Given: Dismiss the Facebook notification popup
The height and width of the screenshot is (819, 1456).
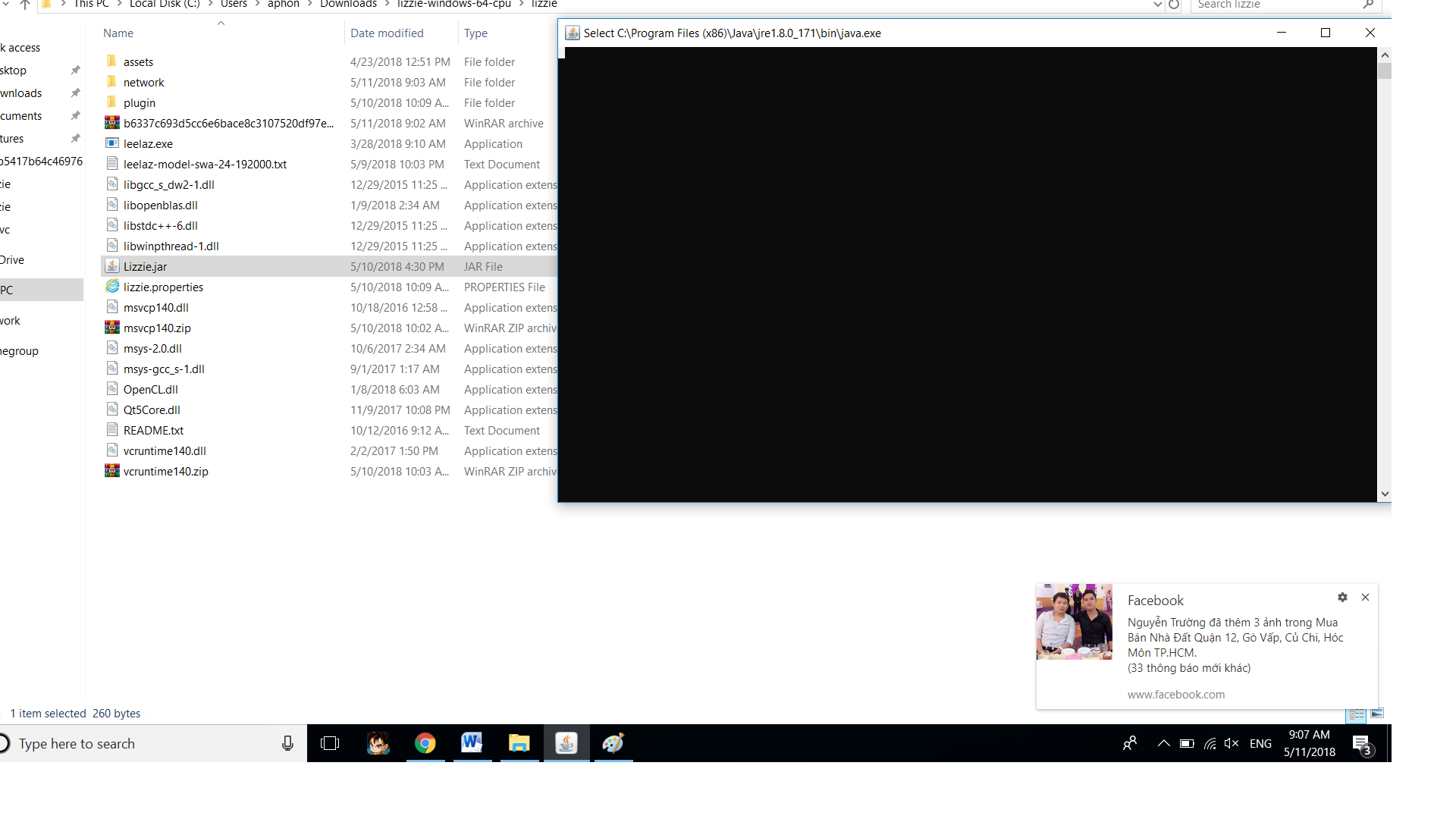Looking at the screenshot, I should [x=1365, y=598].
